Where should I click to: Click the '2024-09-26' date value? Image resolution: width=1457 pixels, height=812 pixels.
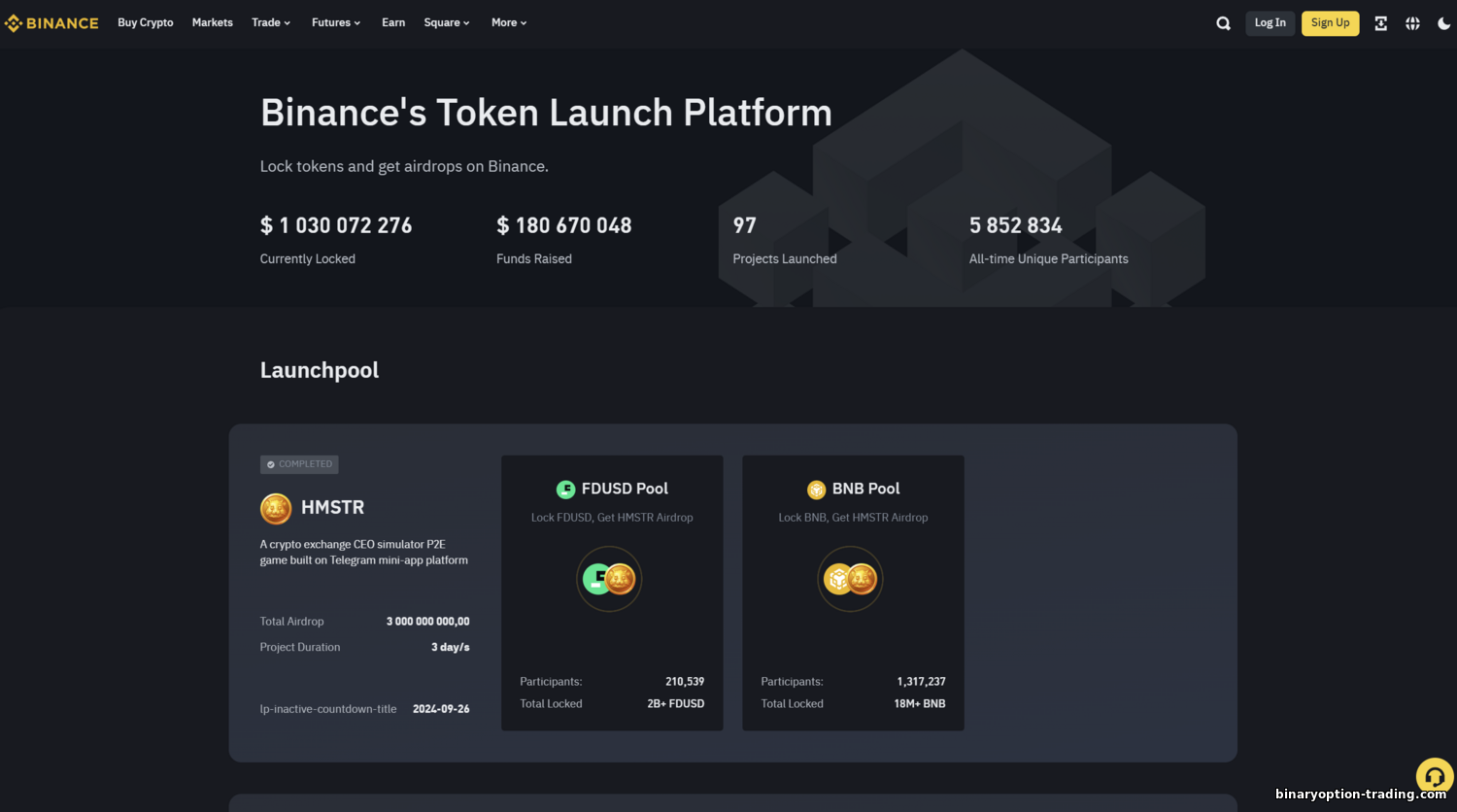coord(441,709)
